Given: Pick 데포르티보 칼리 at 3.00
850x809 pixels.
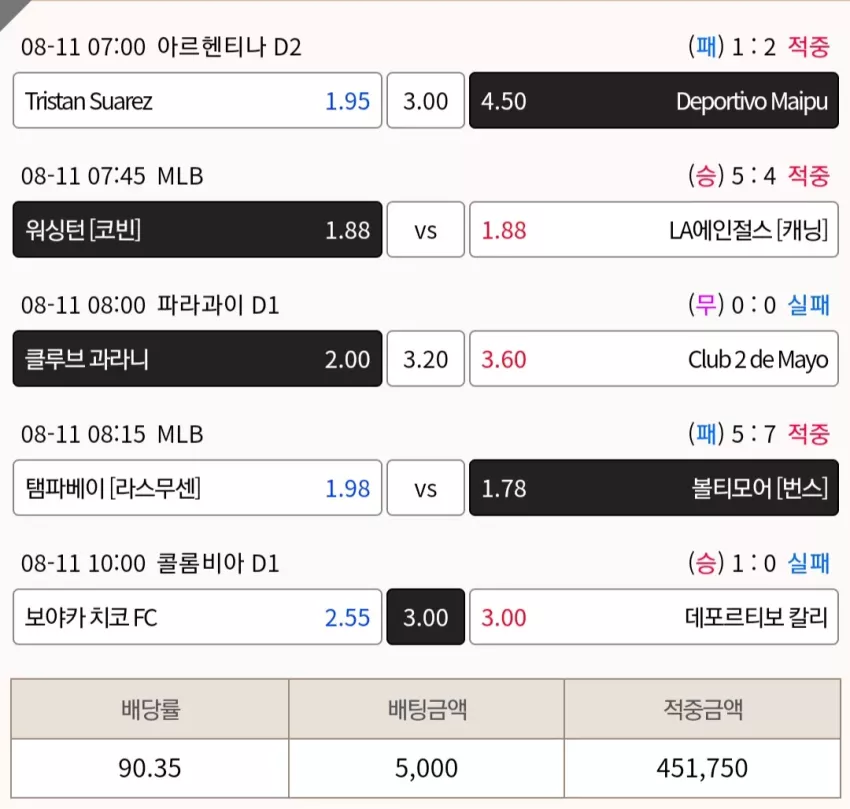Looking at the screenshot, I should click(654, 617).
